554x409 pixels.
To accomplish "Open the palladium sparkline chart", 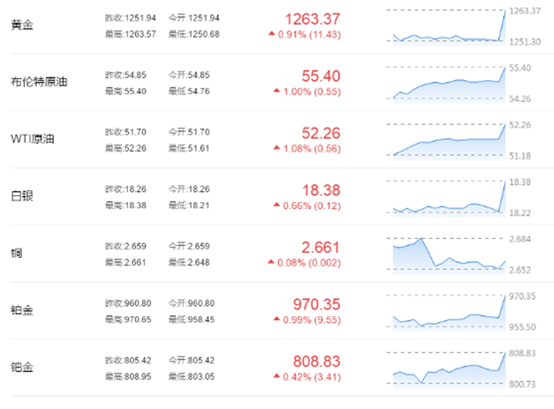I will click(446, 369).
